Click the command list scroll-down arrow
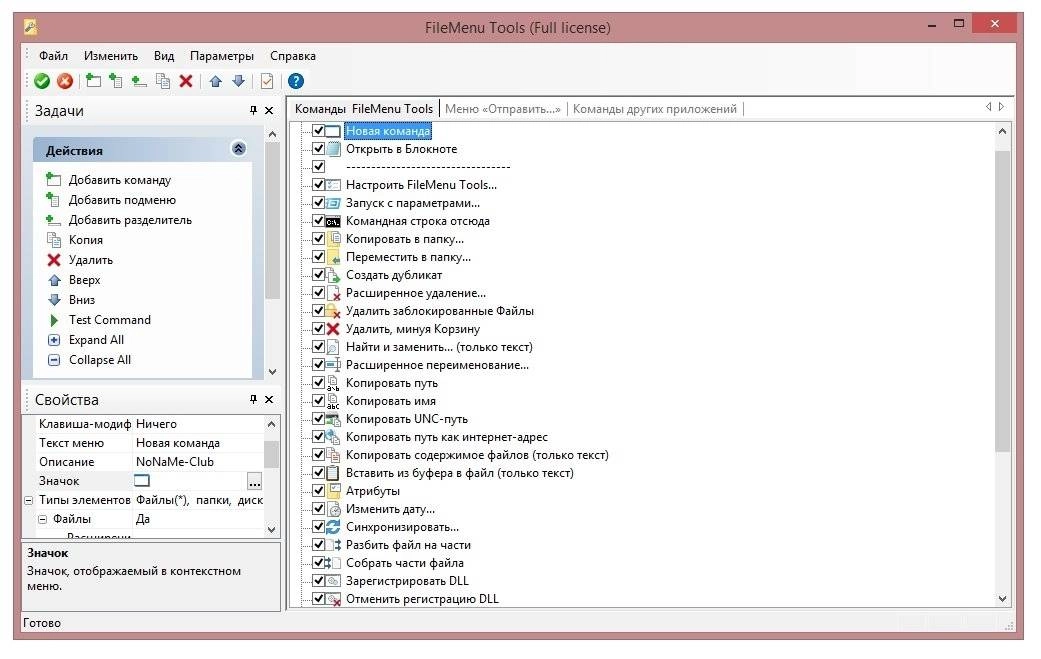 (x=1002, y=599)
